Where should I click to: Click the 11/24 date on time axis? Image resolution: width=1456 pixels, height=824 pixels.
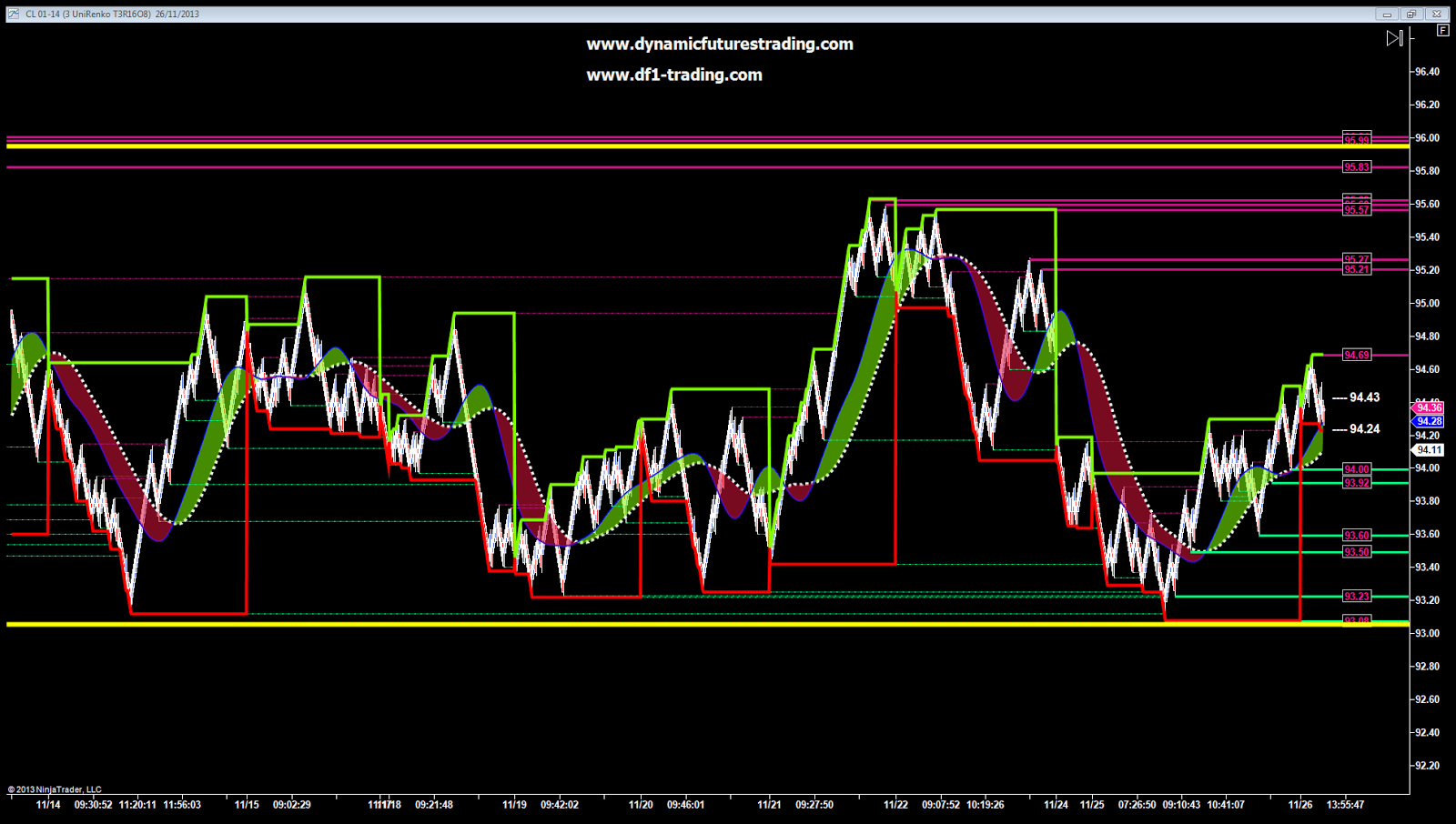(1056, 805)
